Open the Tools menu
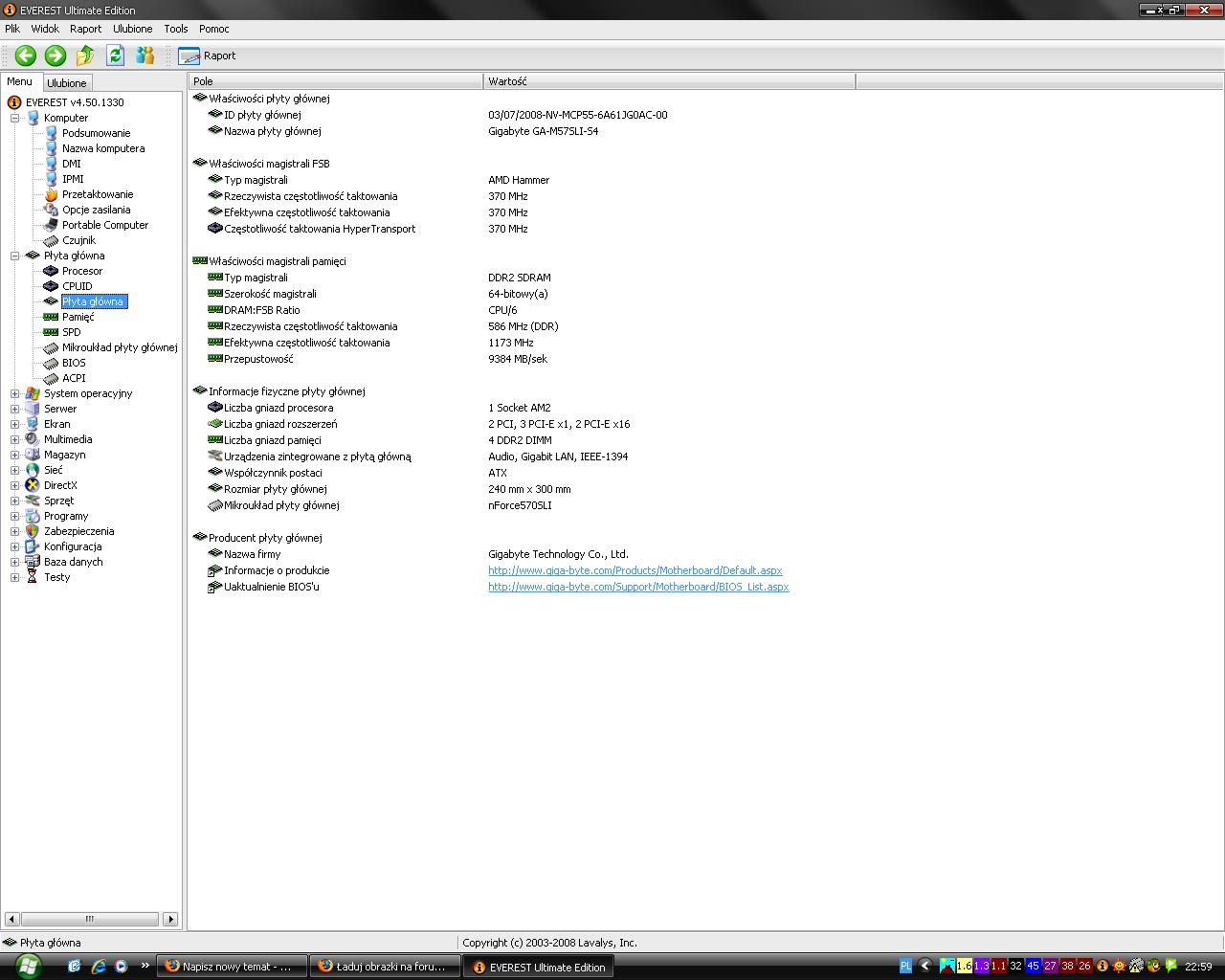This screenshot has height=980, width=1225. click(x=176, y=29)
